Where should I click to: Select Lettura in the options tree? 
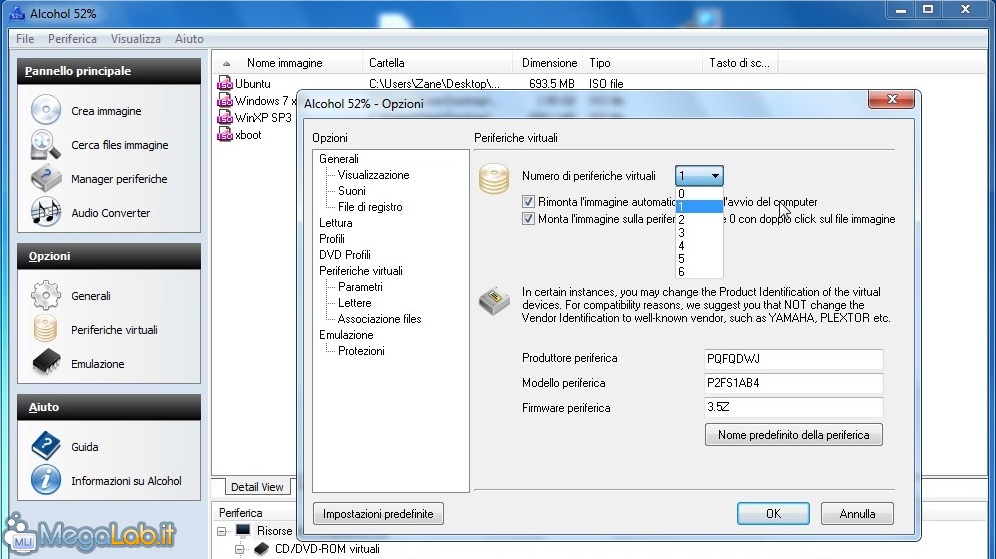335,223
